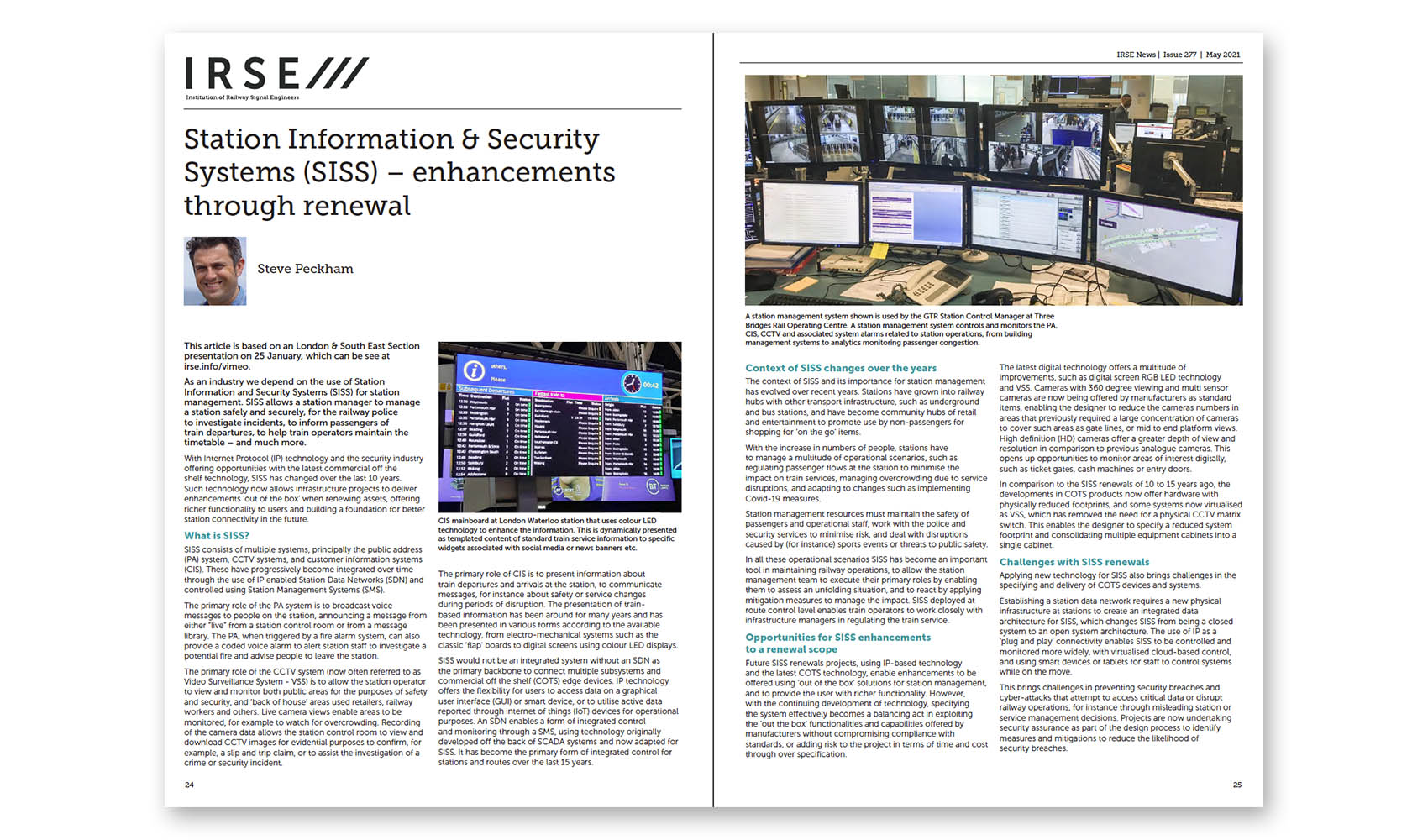This screenshot has height=840, width=1428.
Task: Select Steve Peckham's author portrait
Action: [215, 270]
